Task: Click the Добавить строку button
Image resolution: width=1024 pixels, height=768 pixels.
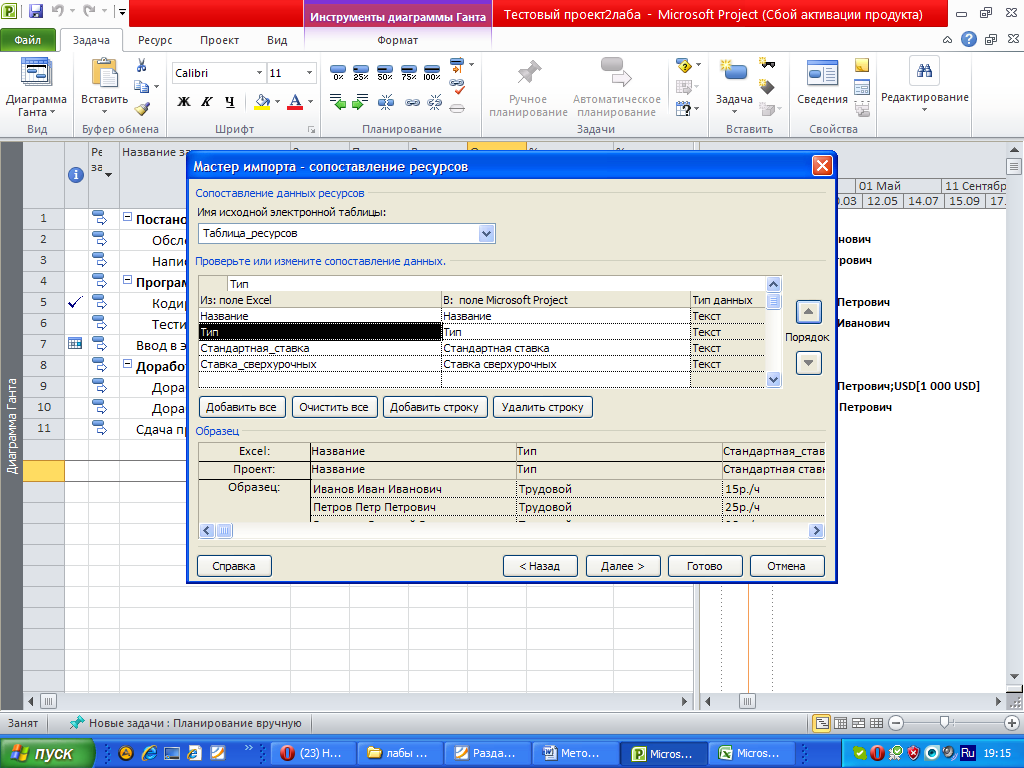Action: pos(434,407)
